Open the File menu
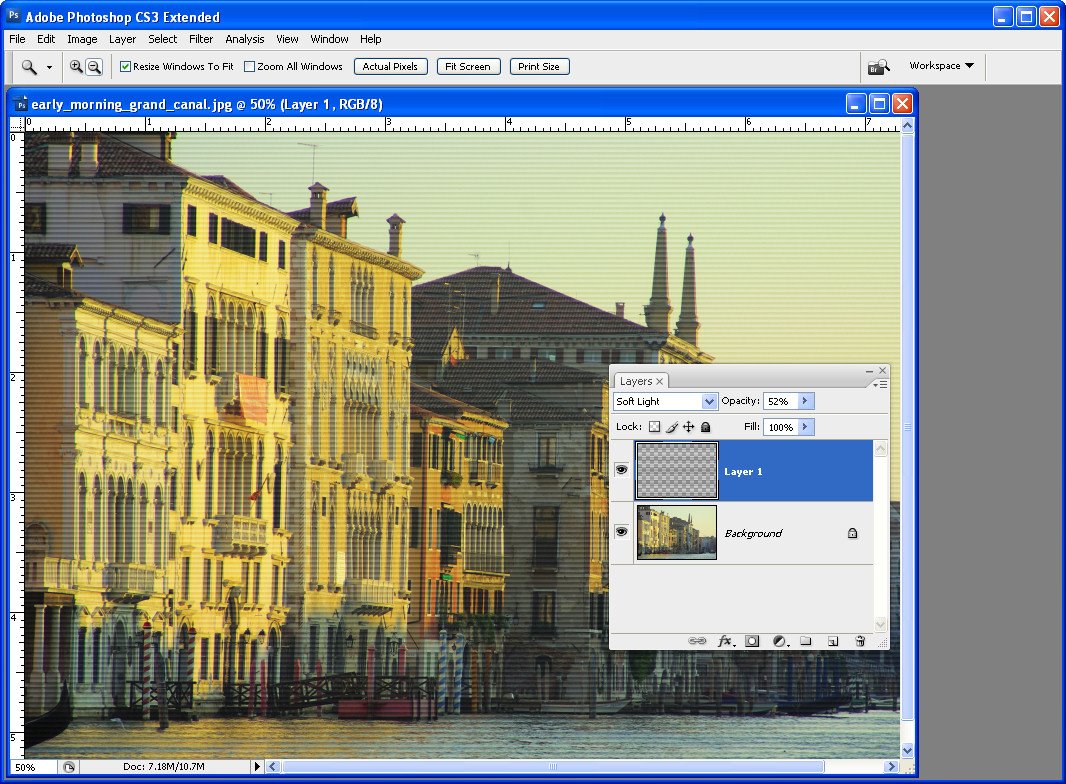This screenshot has width=1066, height=784. point(17,39)
